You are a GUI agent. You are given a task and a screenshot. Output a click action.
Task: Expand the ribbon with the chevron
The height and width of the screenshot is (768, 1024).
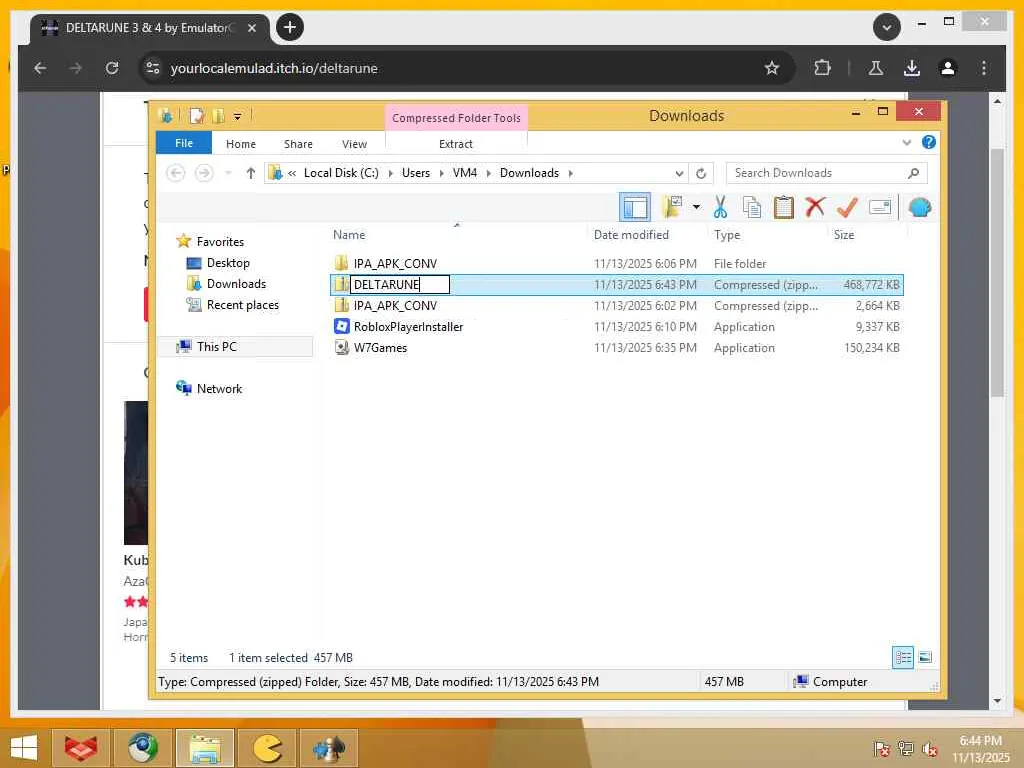coord(906,142)
